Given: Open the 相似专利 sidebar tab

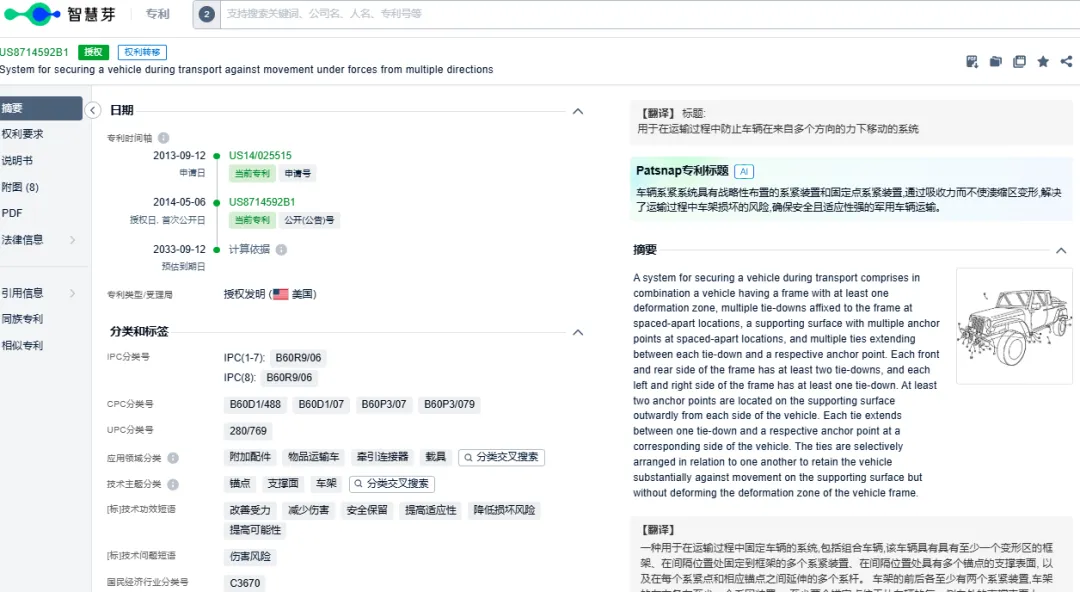Looking at the screenshot, I should (22, 345).
